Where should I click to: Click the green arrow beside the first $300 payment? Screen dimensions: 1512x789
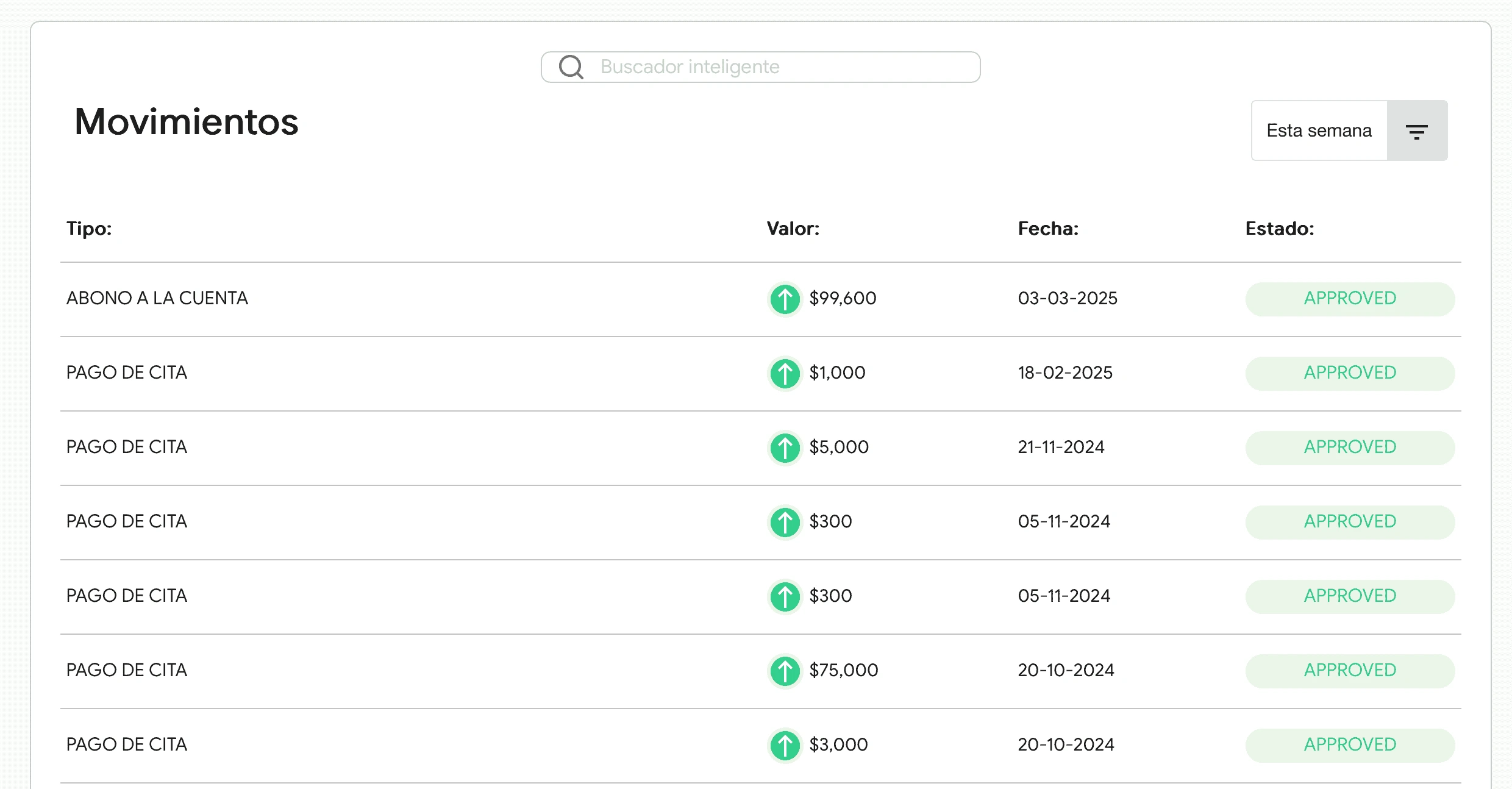click(785, 522)
